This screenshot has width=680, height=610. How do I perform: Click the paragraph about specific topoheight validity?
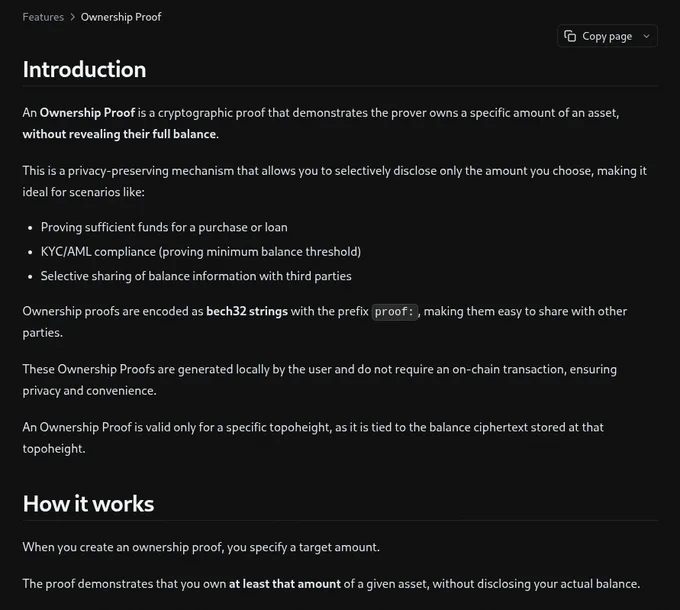(313, 438)
